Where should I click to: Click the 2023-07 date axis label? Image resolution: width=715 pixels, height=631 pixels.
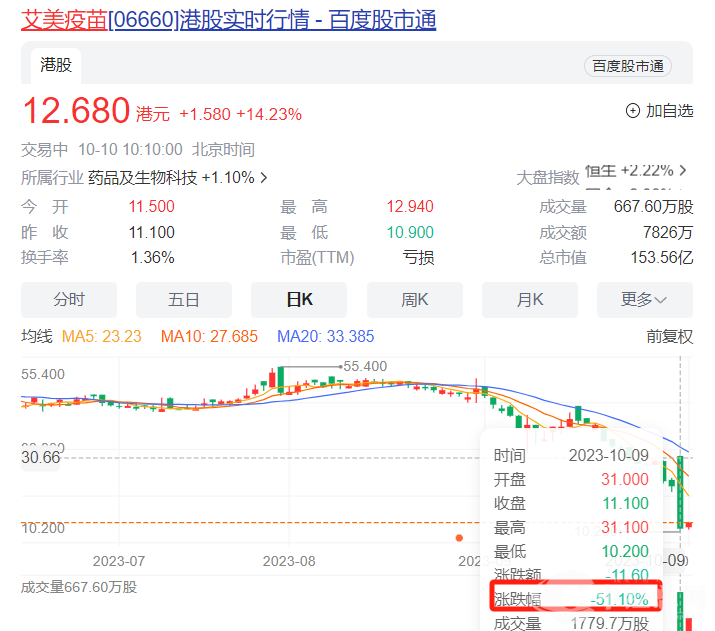[119, 561]
